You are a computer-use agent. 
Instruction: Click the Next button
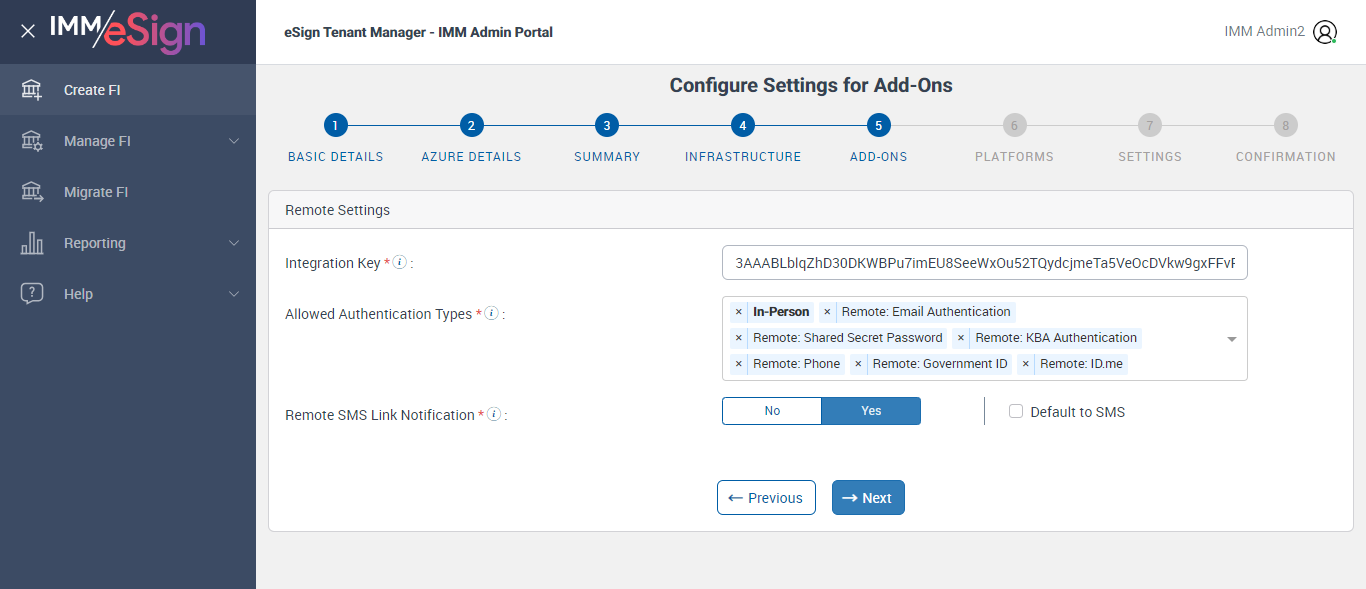click(x=868, y=498)
